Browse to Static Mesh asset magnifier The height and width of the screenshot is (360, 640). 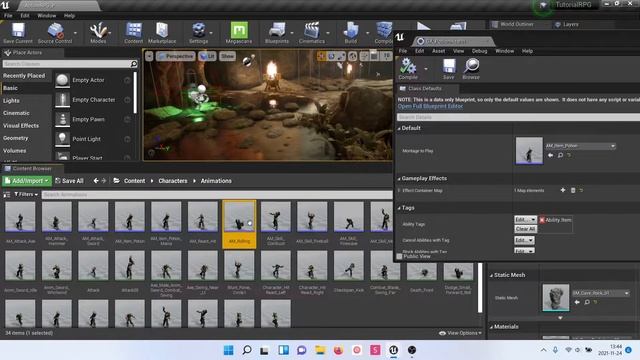coord(587,302)
